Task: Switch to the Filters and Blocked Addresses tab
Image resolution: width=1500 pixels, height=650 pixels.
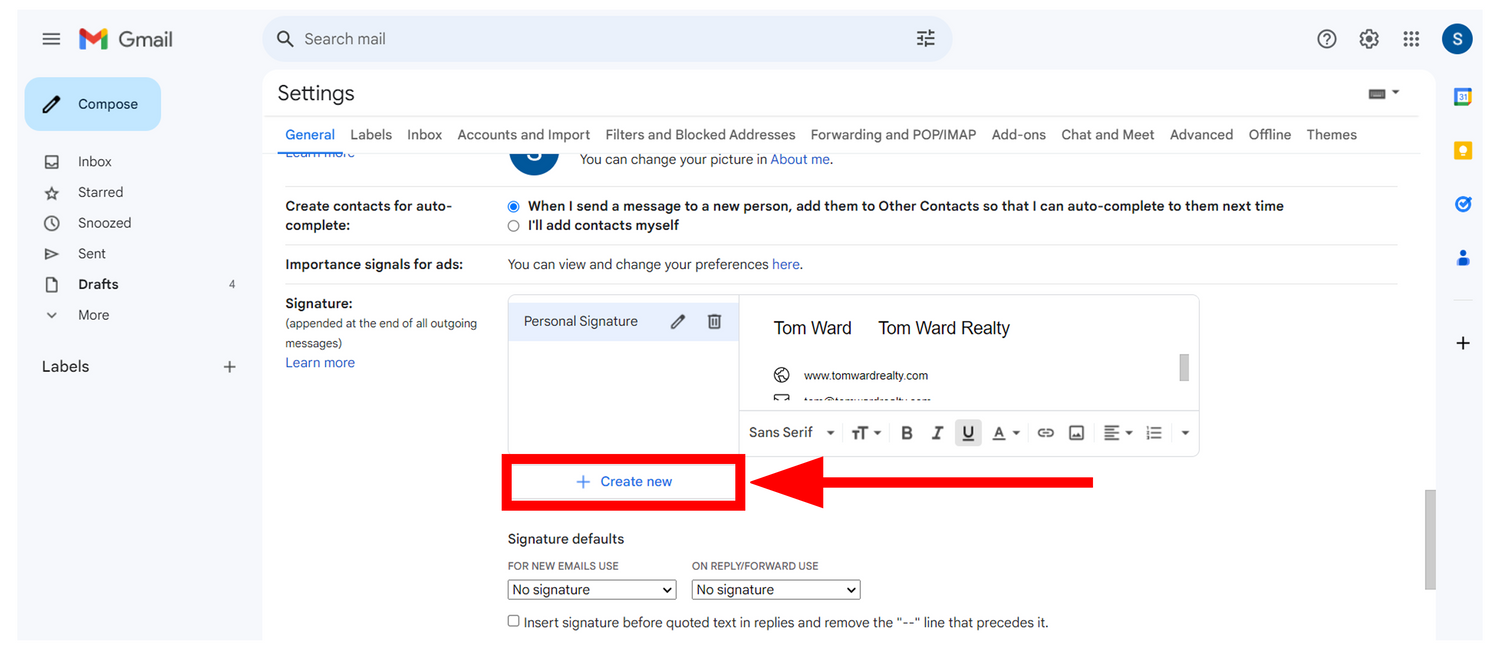Action: [700, 135]
